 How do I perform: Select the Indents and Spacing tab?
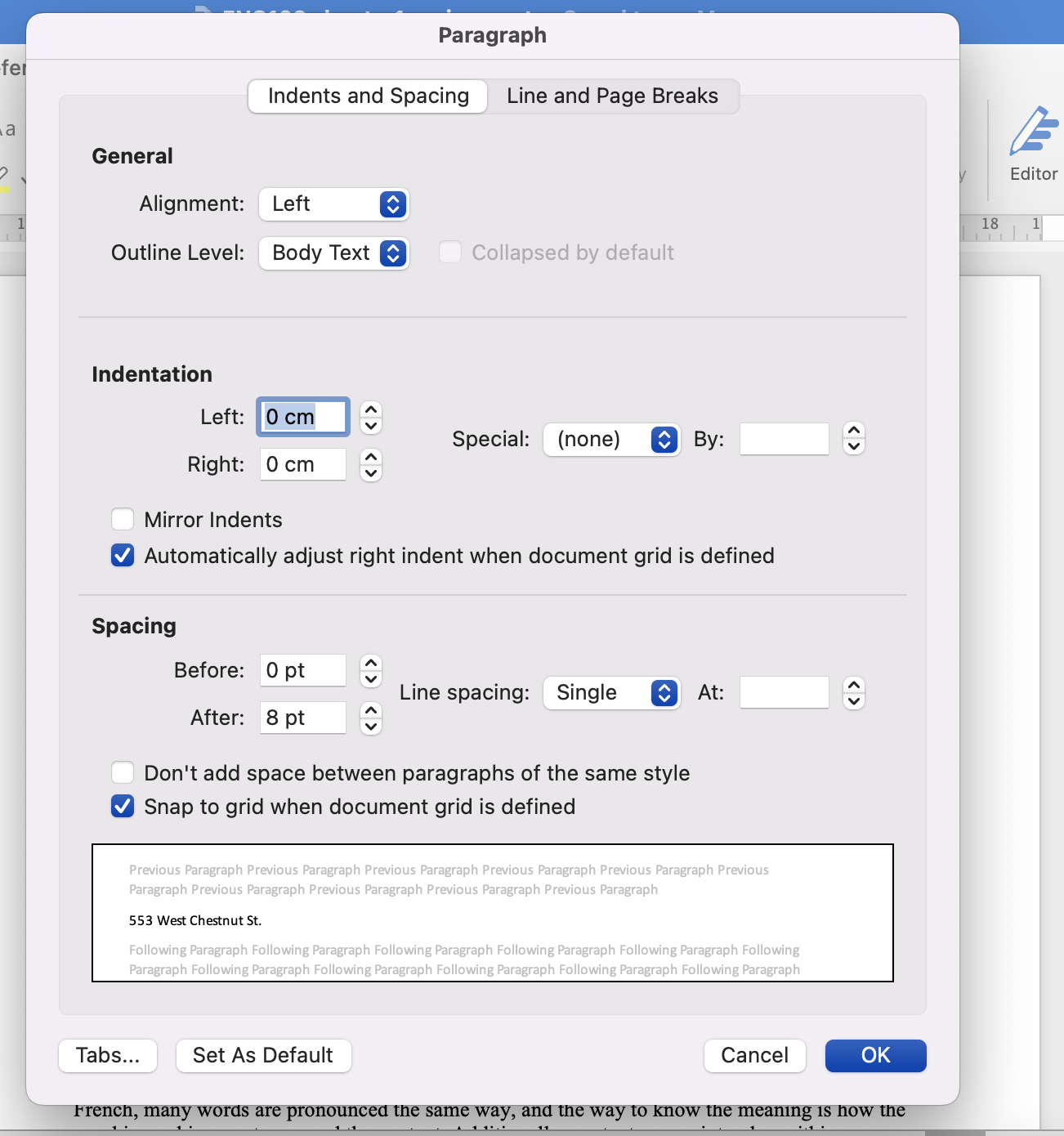coord(369,96)
